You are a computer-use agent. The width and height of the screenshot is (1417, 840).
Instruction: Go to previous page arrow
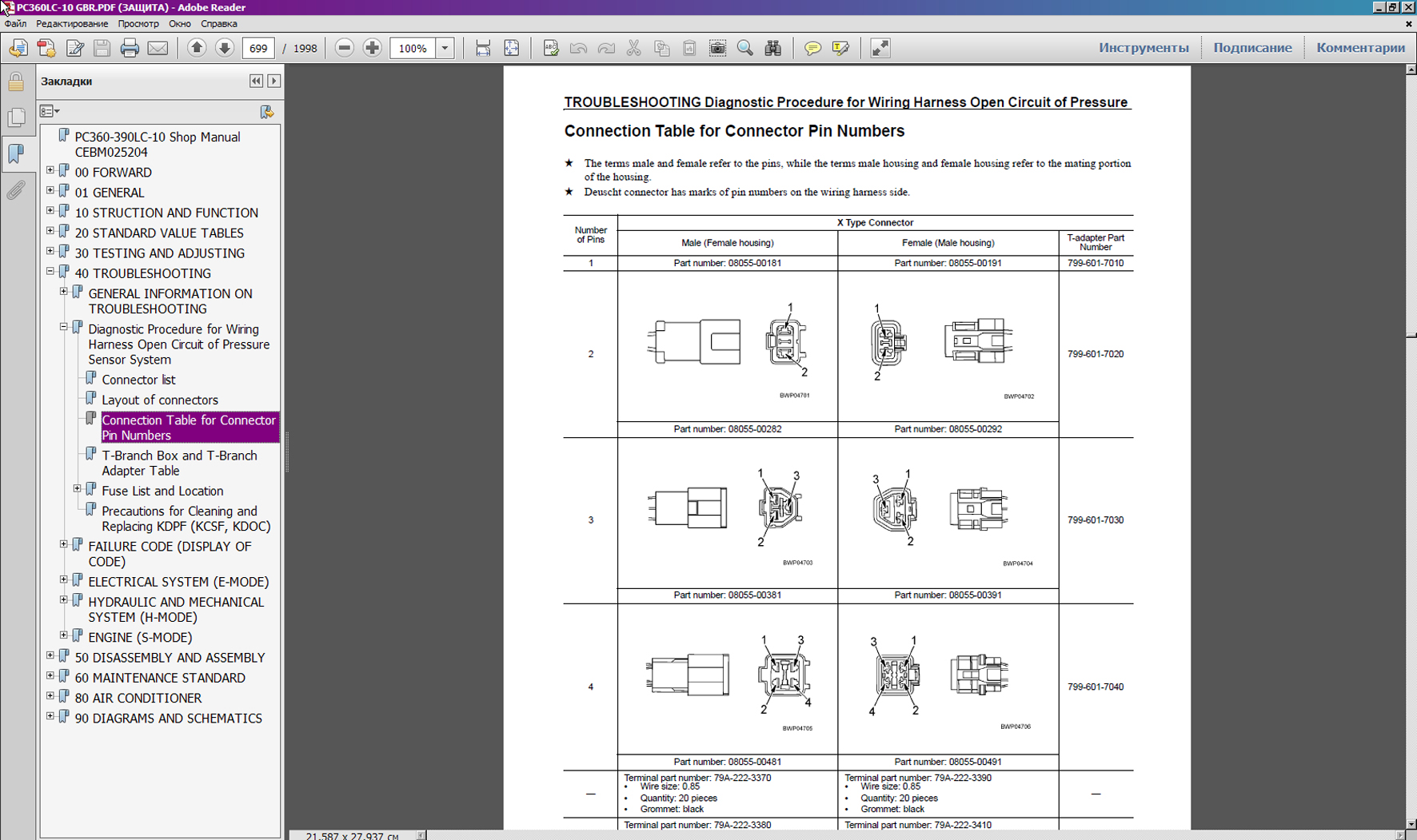tap(196, 49)
